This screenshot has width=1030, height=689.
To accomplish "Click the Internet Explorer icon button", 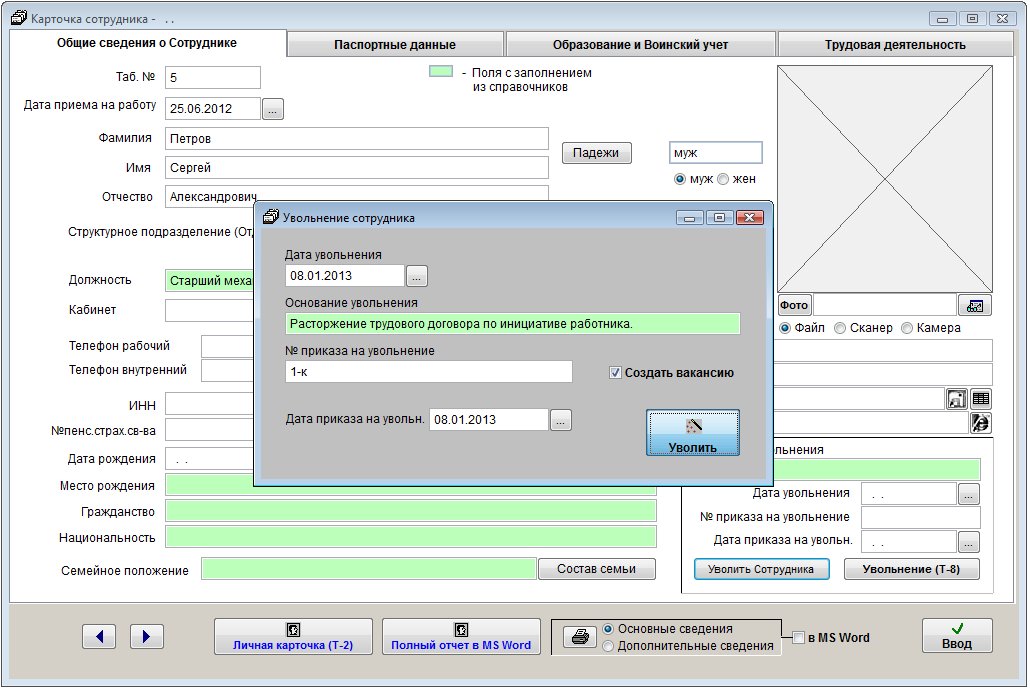I will click(x=981, y=423).
